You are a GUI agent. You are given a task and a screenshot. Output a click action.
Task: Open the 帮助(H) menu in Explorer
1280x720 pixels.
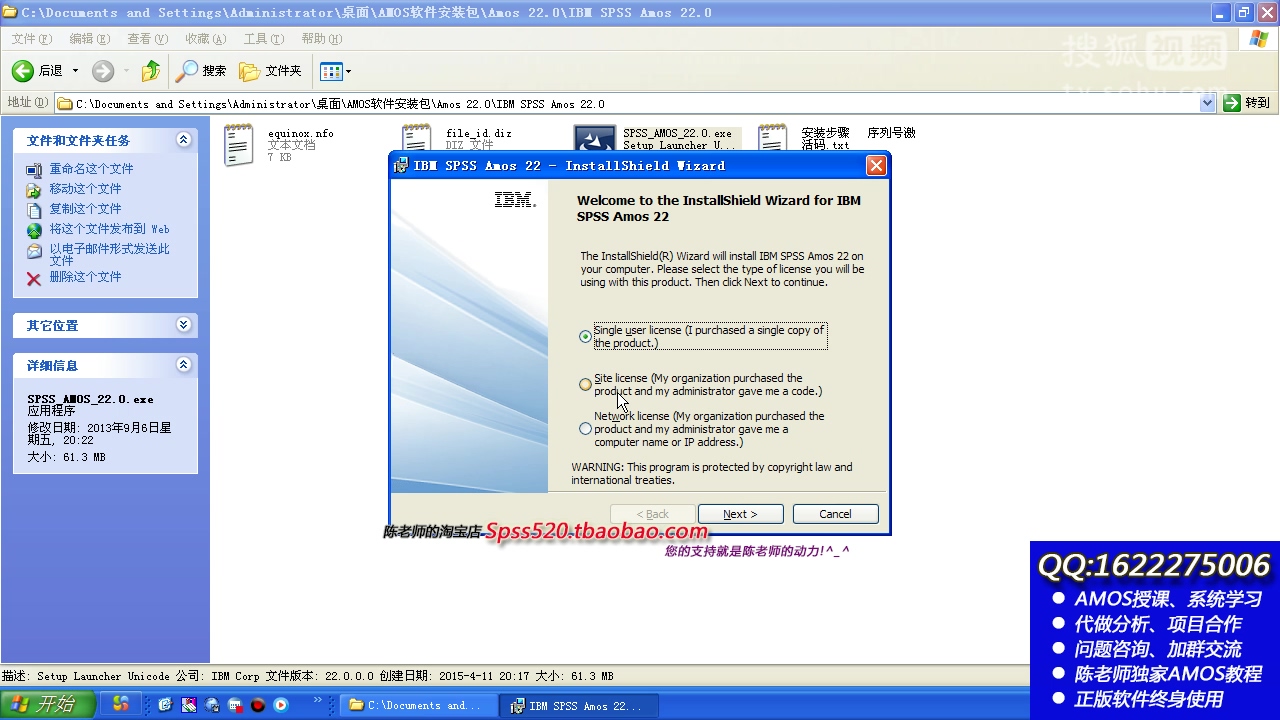(321, 39)
